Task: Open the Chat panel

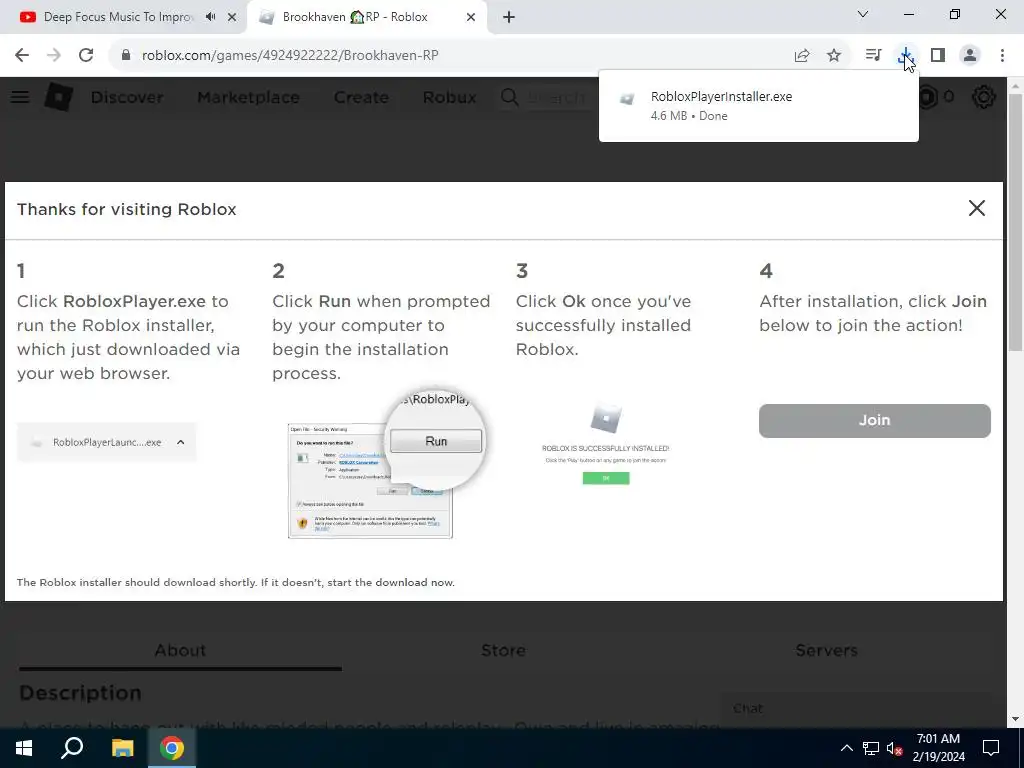Action: point(856,709)
